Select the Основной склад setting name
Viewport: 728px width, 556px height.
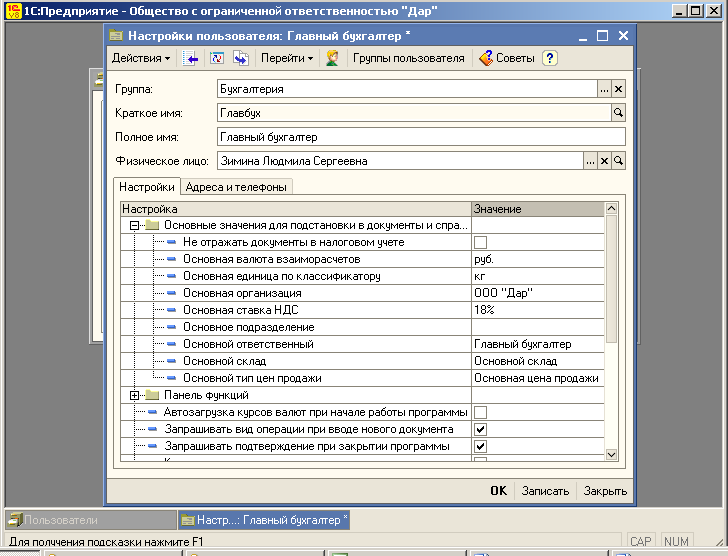[224, 361]
